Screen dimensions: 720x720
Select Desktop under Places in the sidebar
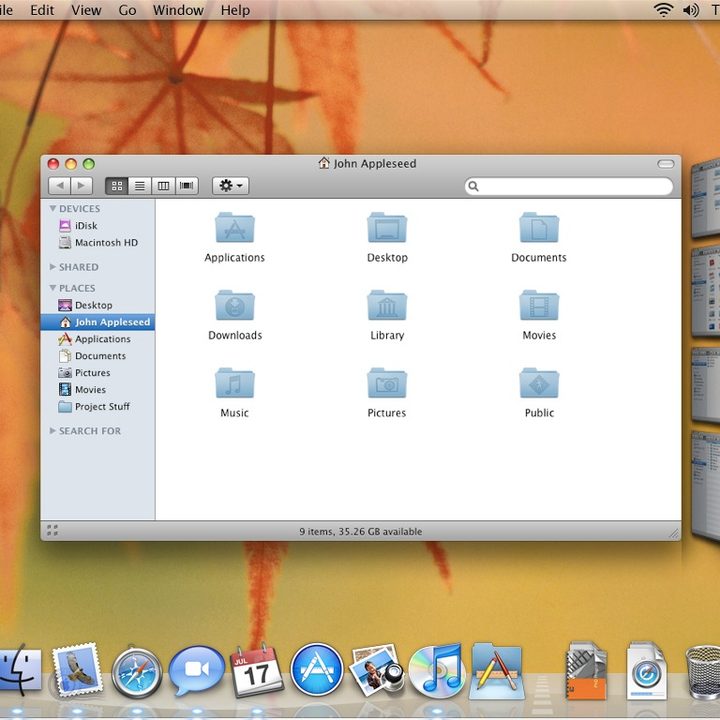tap(98, 305)
